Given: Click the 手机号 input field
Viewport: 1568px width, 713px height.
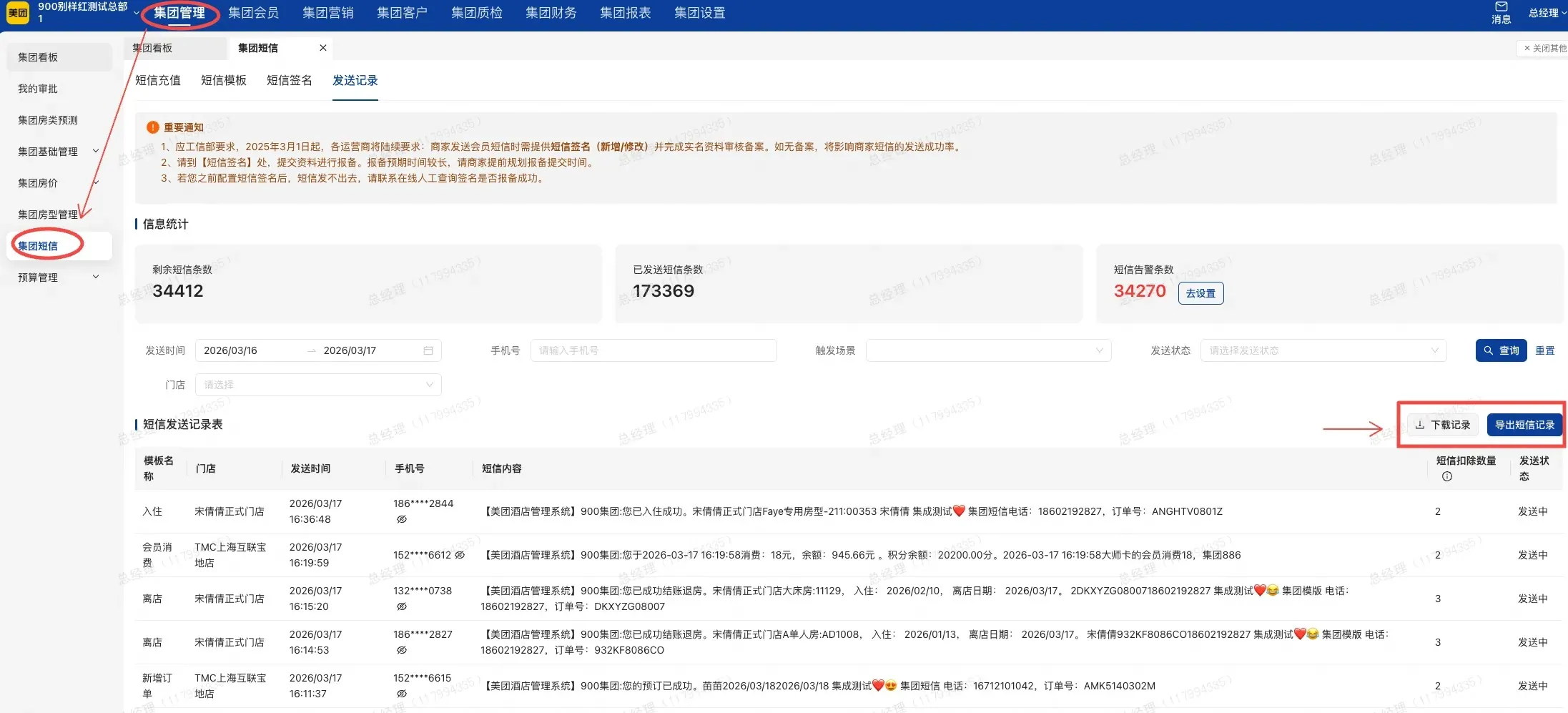Looking at the screenshot, I should [652, 350].
